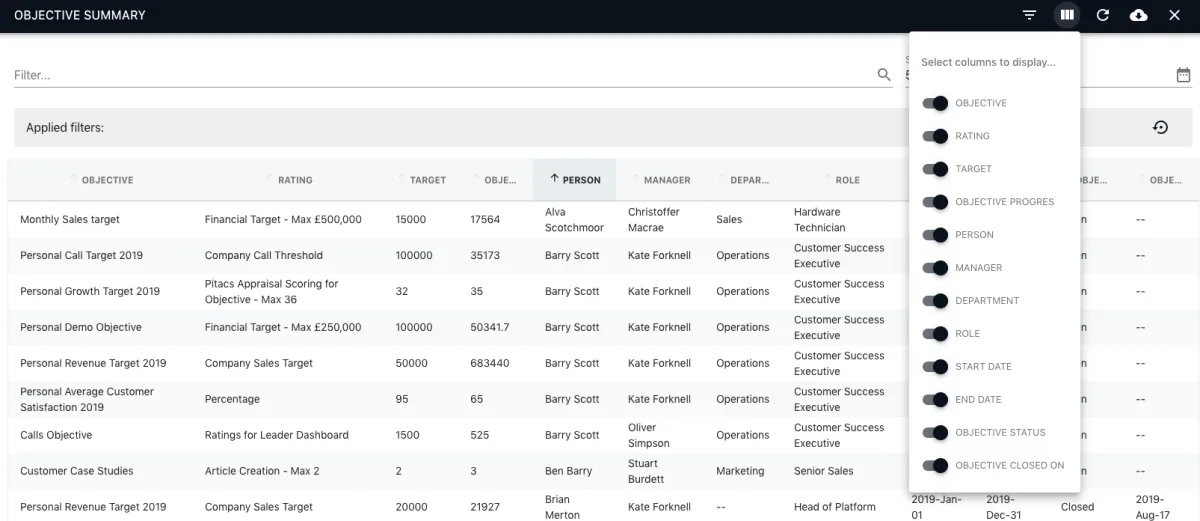The width and height of the screenshot is (1200, 521).
Task: Click 'Oliver Simpson' manager cell
Action: [x=649, y=435]
